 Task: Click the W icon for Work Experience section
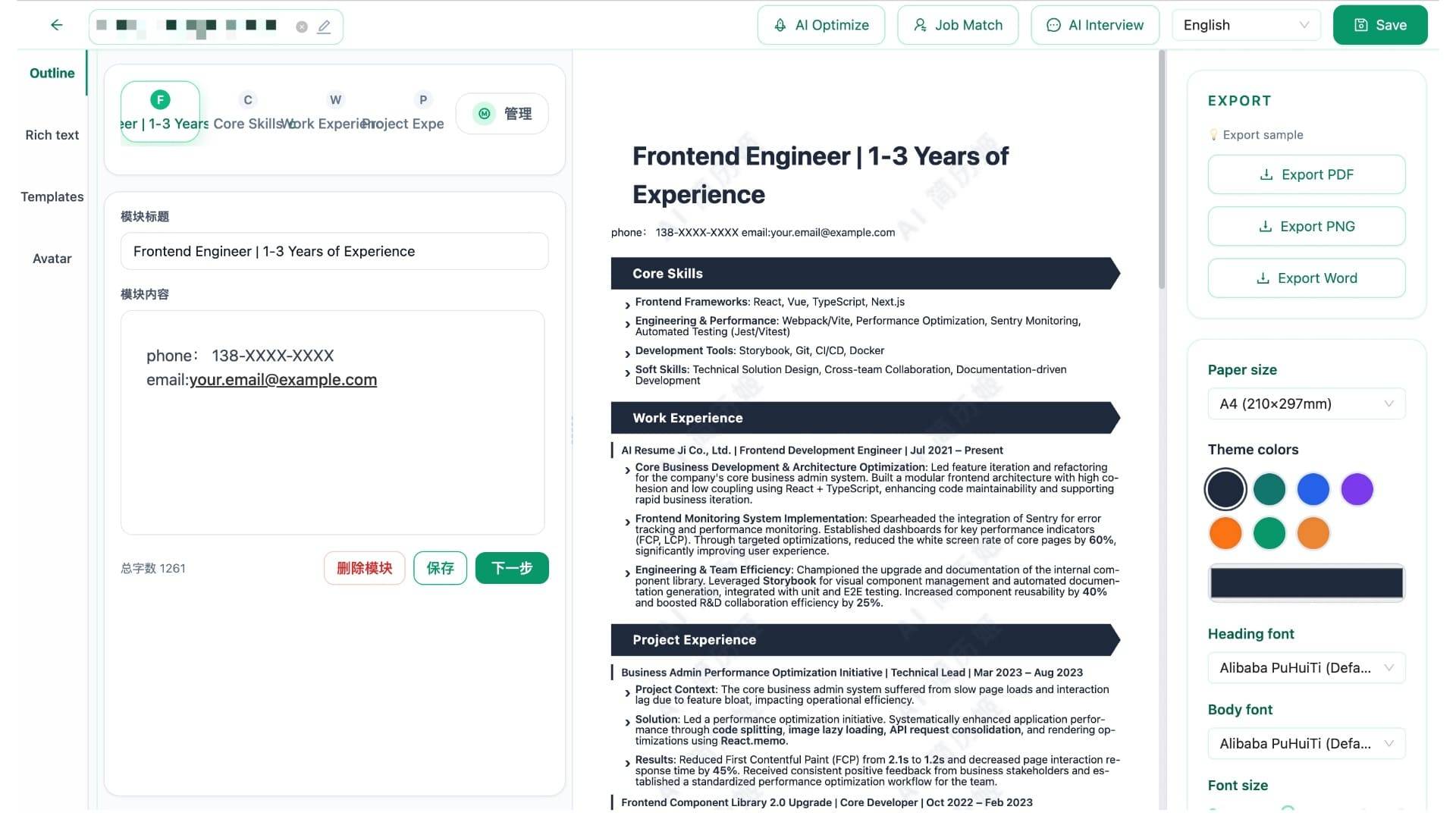click(335, 99)
